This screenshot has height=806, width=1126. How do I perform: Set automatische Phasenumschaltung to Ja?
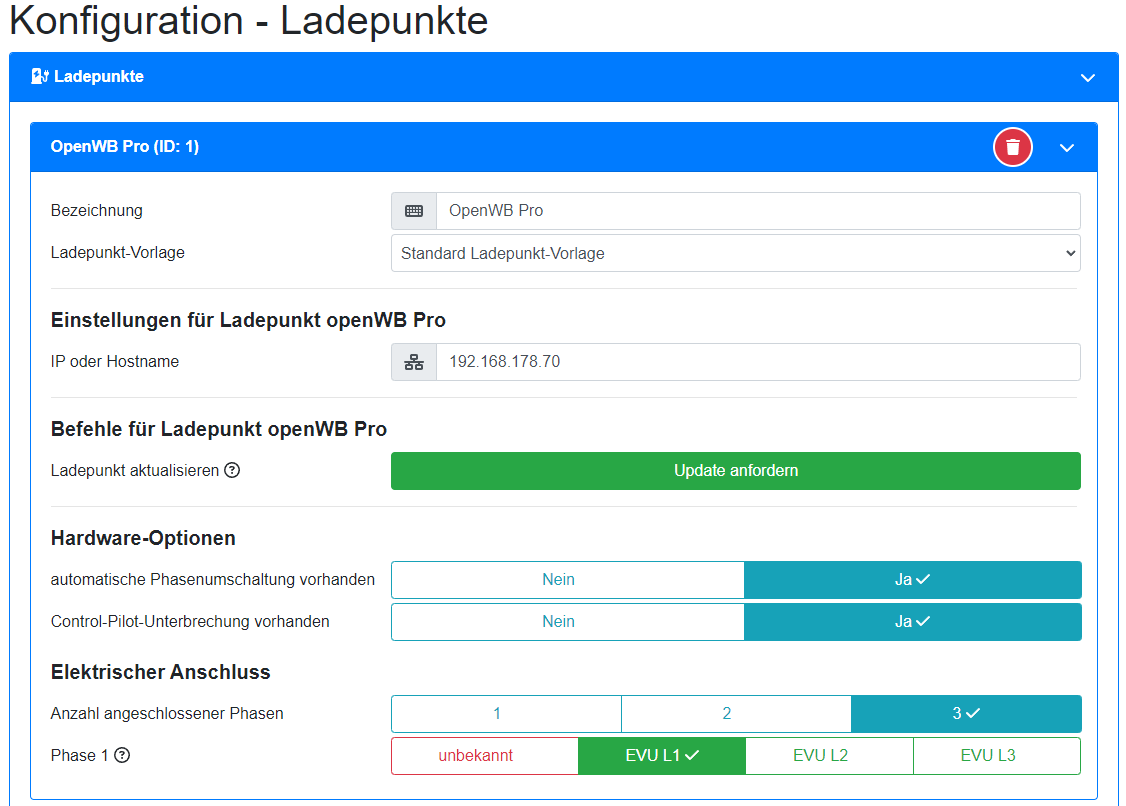pyautogui.click(x=912, y=580)
